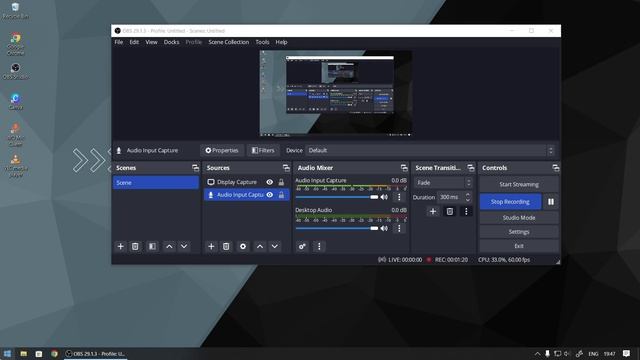Open transition properties three-dot menu
The width and height of the screenshot is (640, 360).
466,211
